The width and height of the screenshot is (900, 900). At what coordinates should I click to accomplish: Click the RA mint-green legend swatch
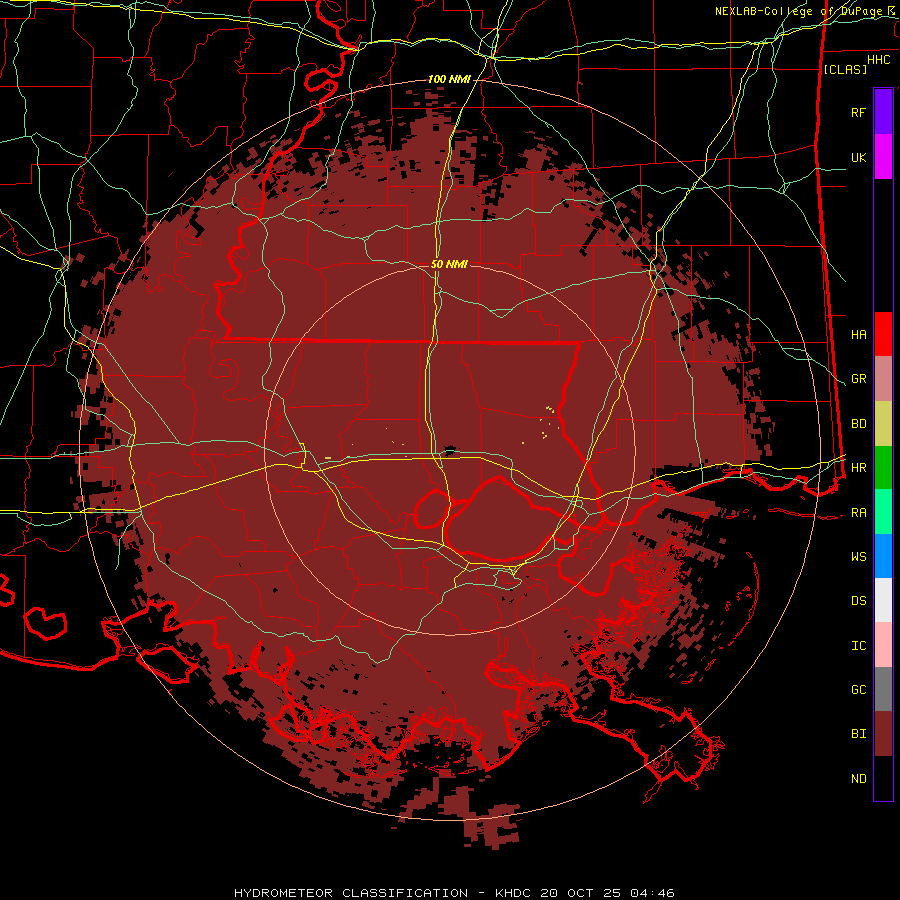tap(883, 512)
